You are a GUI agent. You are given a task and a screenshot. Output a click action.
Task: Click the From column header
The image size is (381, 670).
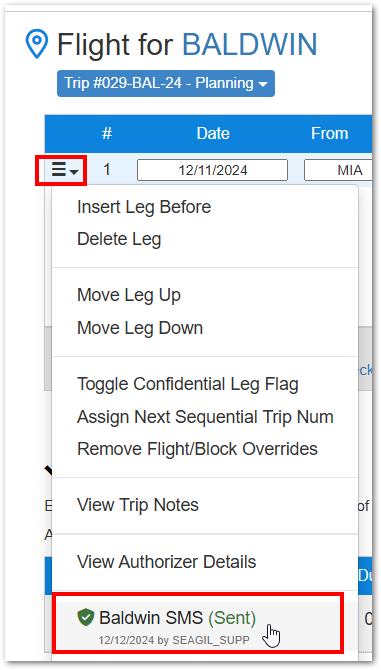329,133
